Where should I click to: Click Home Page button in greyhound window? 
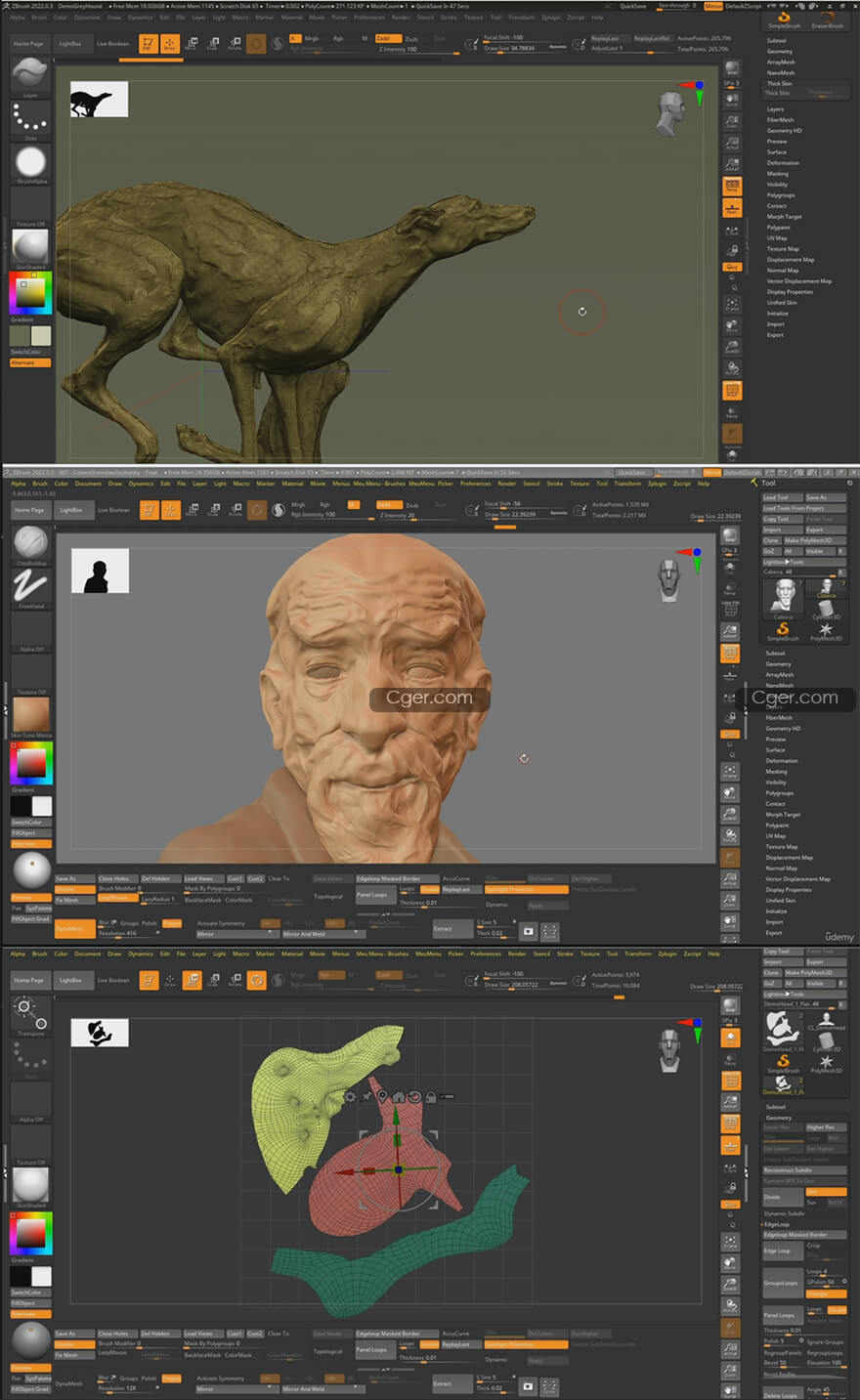(28, 44)
